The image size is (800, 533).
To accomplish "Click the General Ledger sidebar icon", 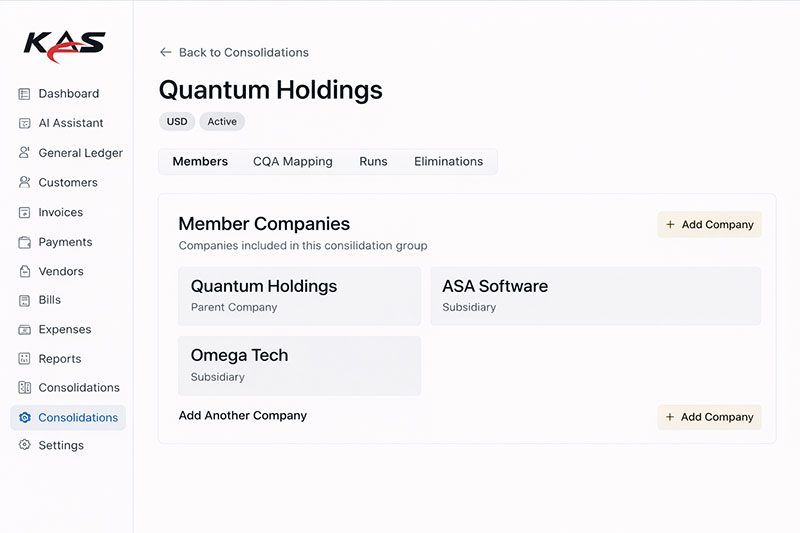I will pos(25,153).
